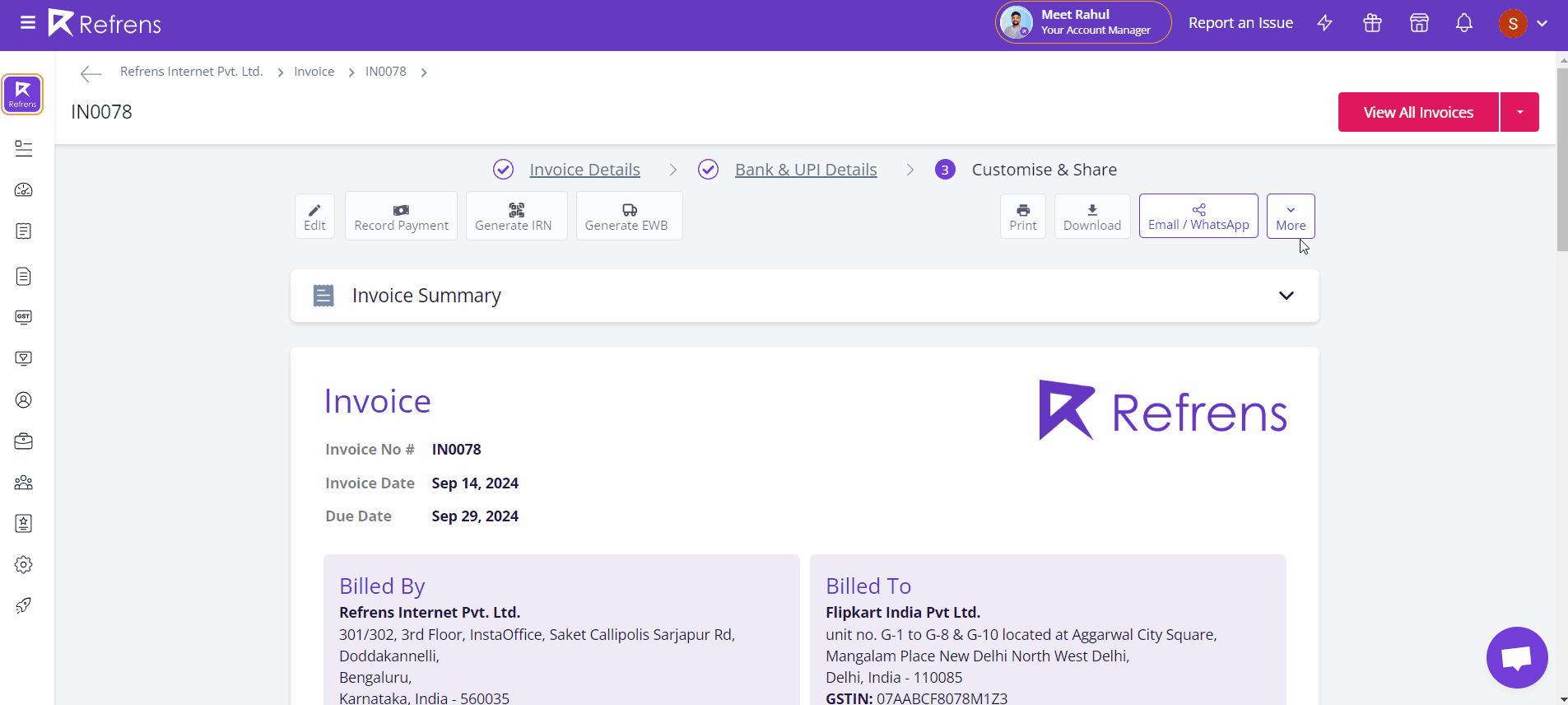Share via Email / WhatsApp
Image resolution: width=1568 pixels, height=705 pixels.
click(x=1198, y=216)
